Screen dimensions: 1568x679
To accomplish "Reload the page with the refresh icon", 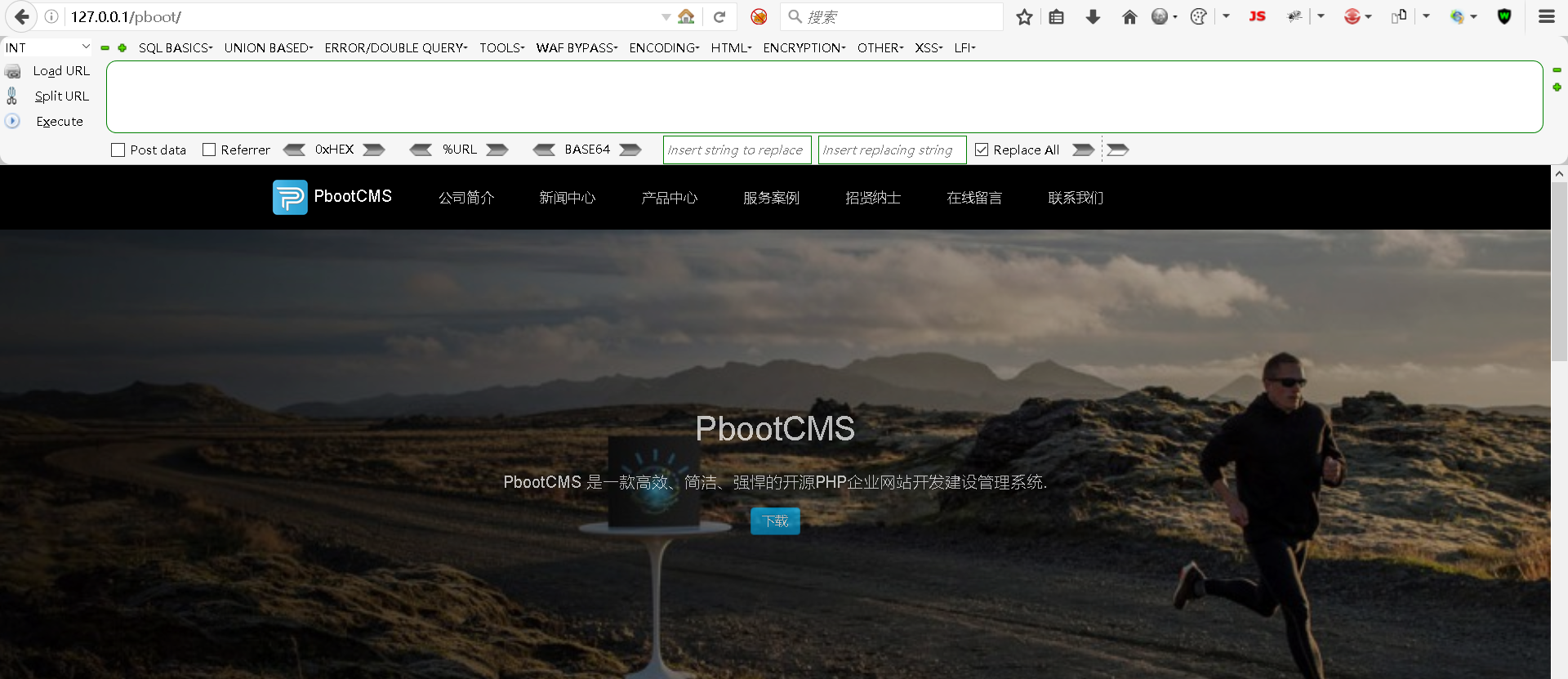I will 719,16.
